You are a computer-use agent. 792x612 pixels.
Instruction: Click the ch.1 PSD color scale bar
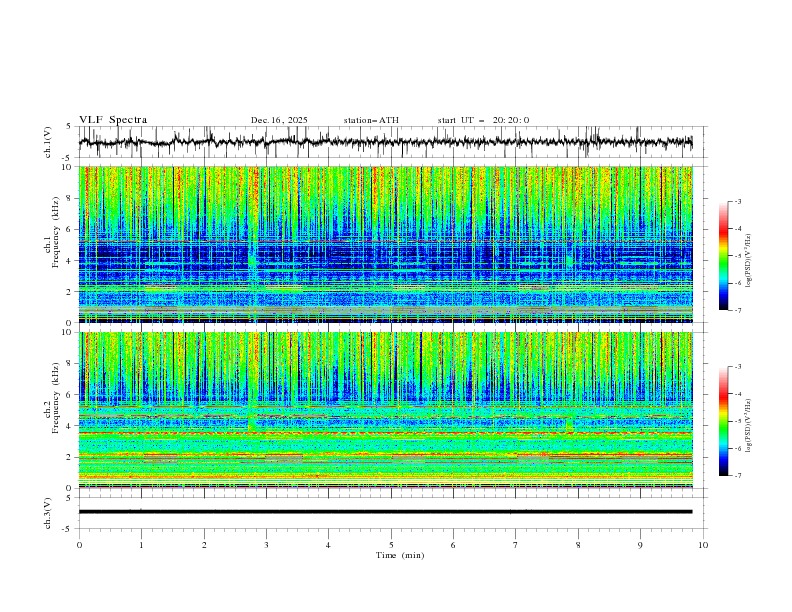[724, 255]
